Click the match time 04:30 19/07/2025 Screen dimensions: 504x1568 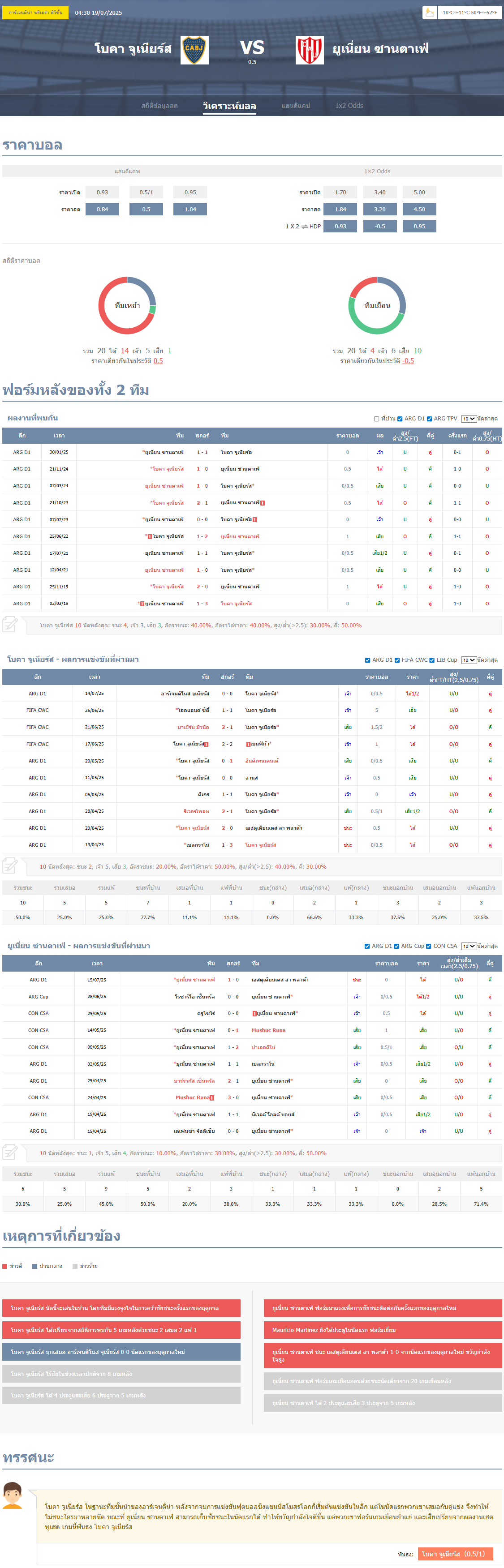[99, 13]
